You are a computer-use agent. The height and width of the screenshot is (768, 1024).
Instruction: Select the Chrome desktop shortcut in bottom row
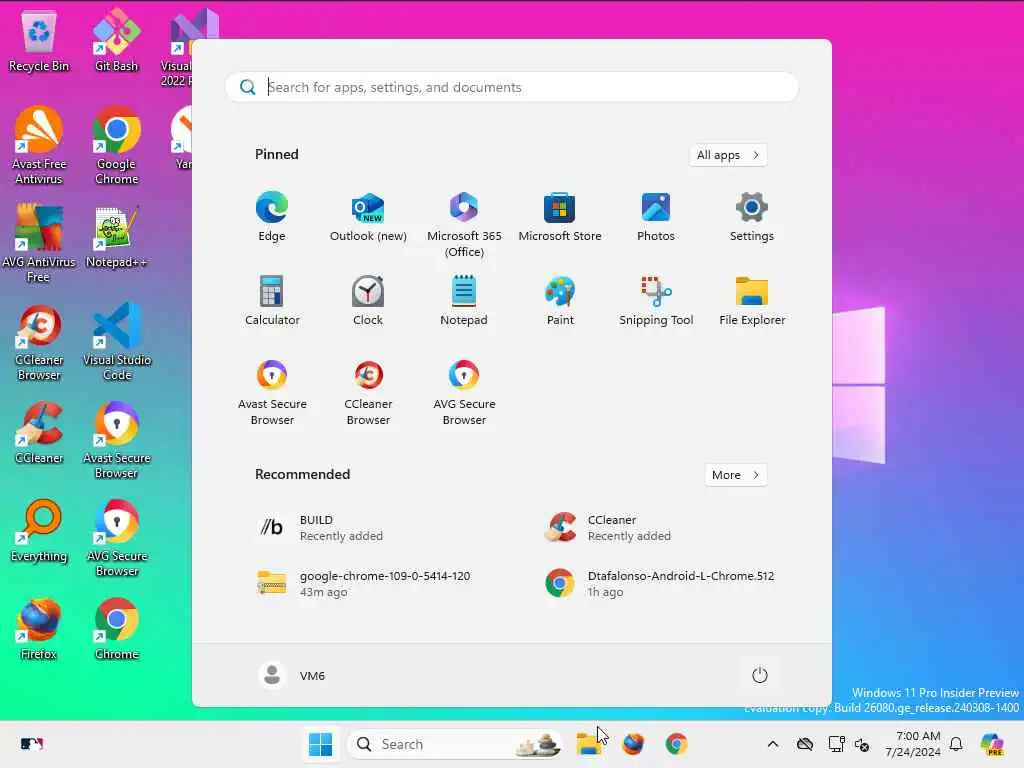[116, 629]
